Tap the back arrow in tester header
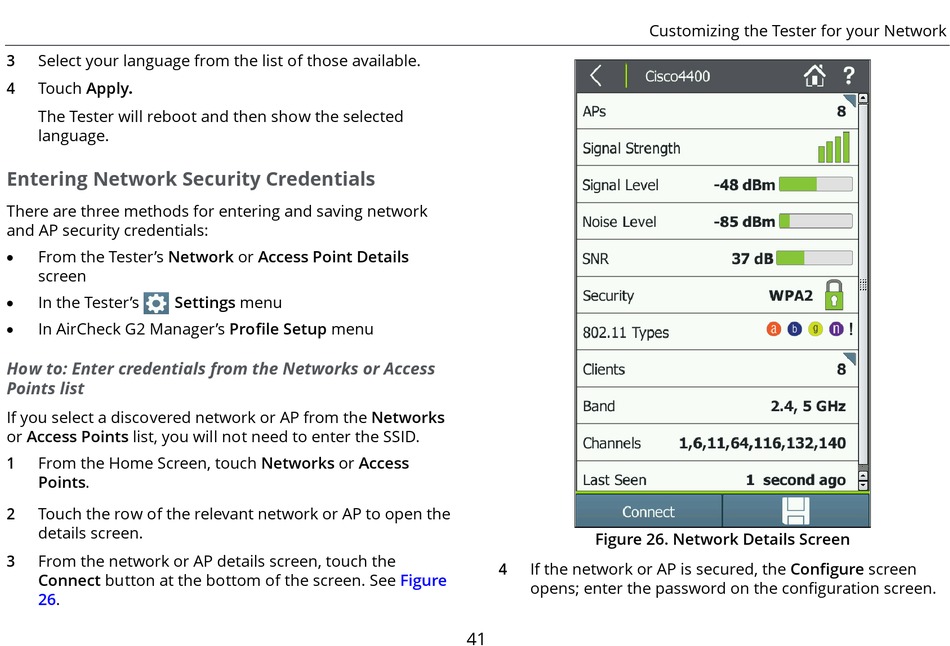 click(596, 76)
